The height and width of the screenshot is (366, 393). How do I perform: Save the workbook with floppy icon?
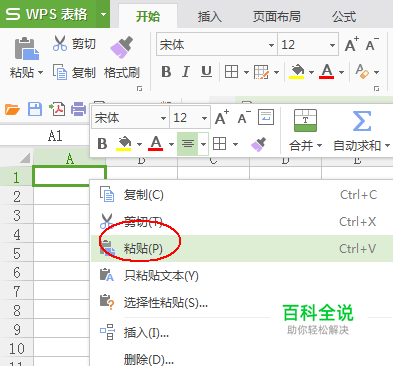pos(35,109)
